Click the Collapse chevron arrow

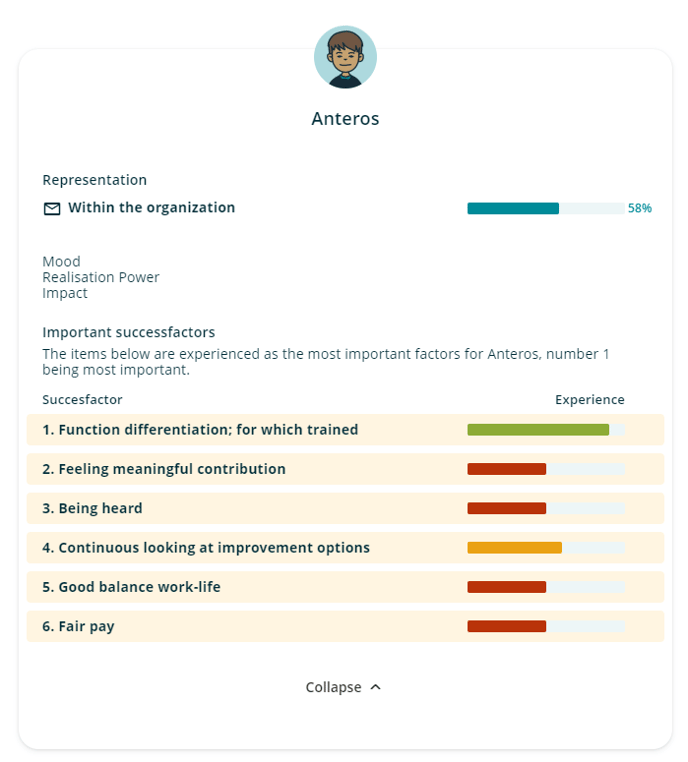pos(376,687)
